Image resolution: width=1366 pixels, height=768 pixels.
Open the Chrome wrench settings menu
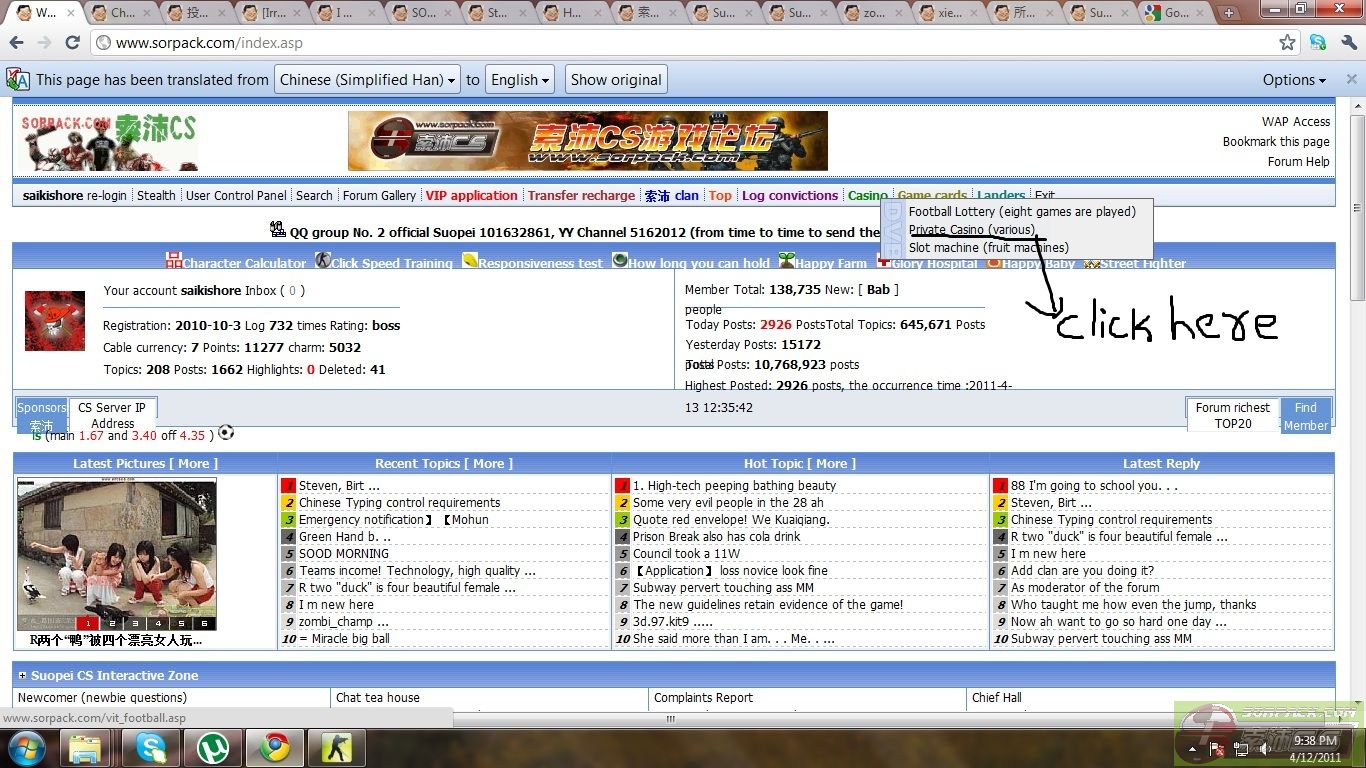click(1348, 43)
